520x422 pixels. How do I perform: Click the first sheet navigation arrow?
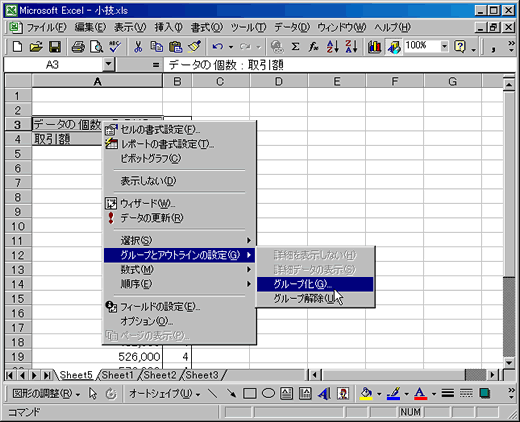(x=10, y=375)
